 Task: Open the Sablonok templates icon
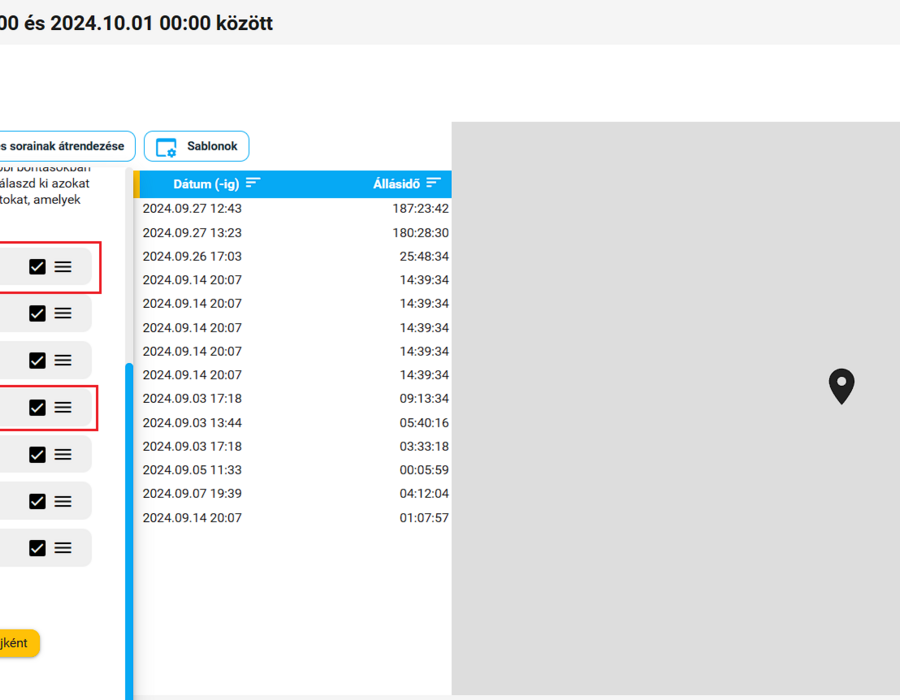point(166,147)
